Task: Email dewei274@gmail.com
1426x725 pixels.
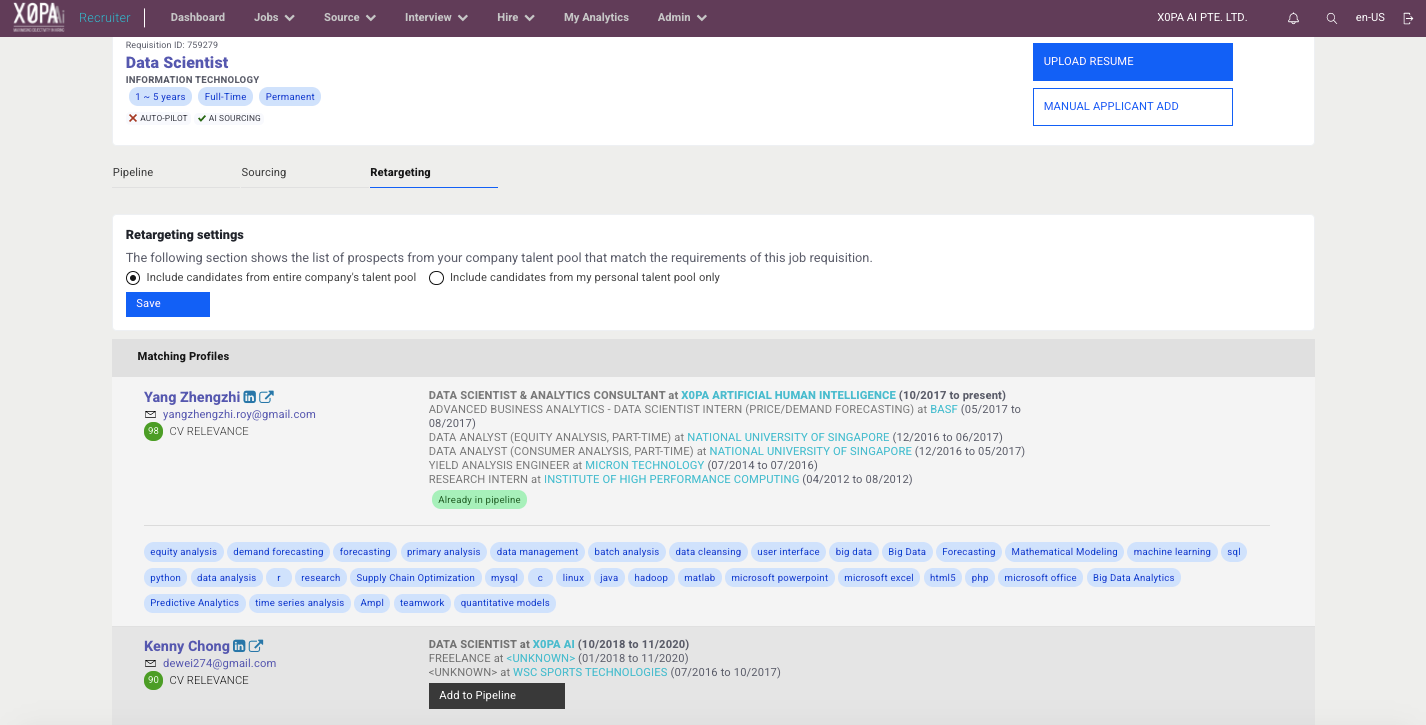Action: pos(219,663)
